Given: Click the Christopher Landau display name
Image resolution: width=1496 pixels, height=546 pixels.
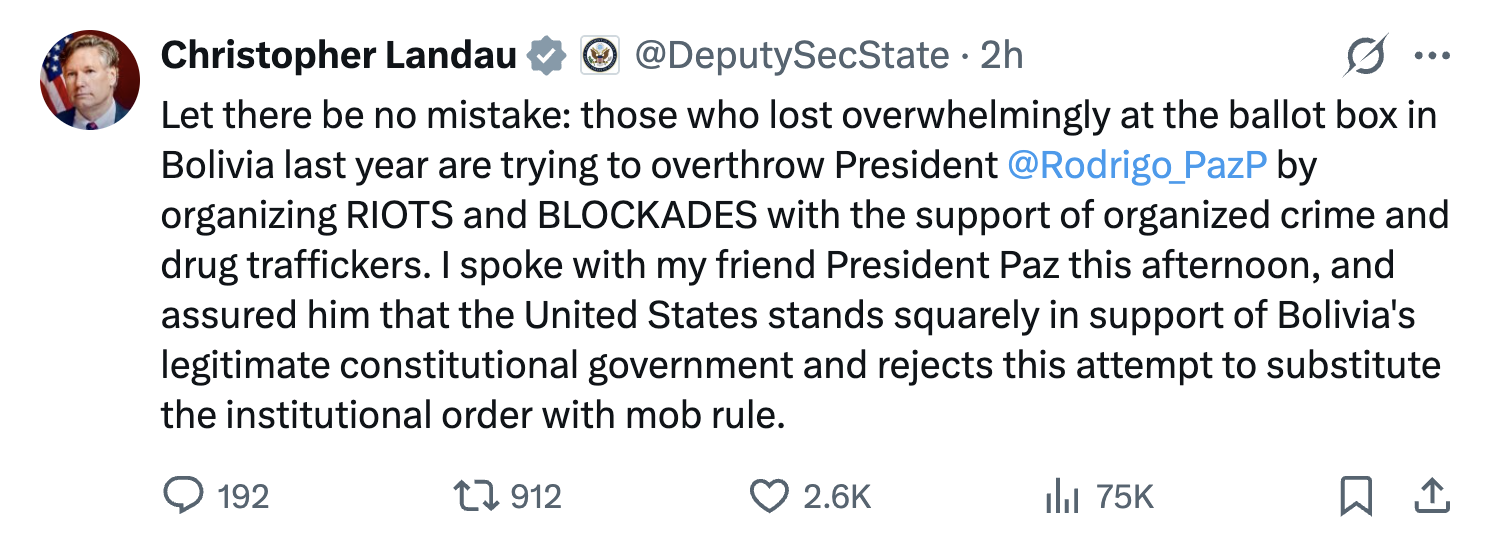Looking at the screenshot, I should pos(338,56).
